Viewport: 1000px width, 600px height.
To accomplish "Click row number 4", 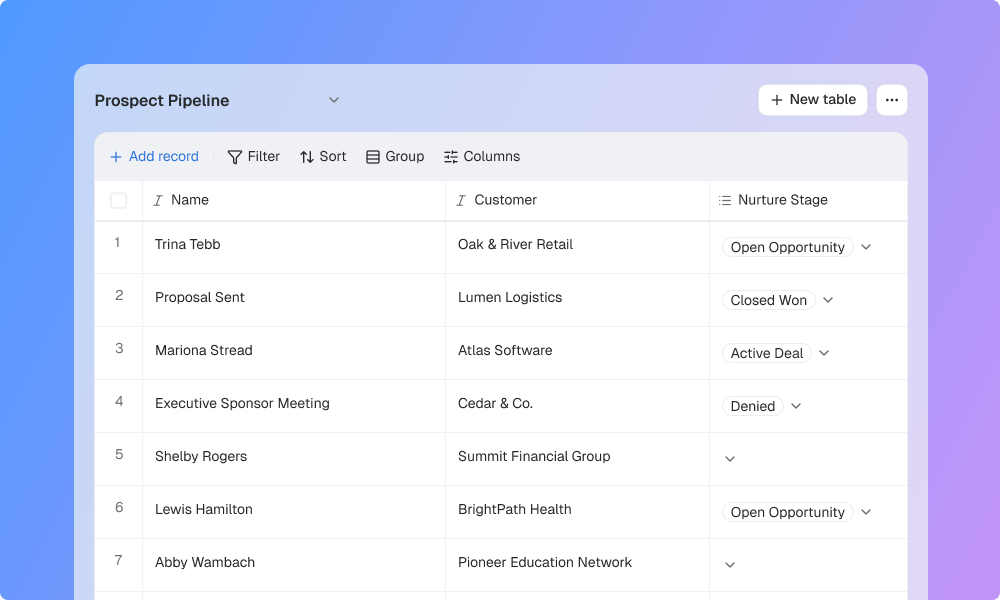I will coord(119,401).
